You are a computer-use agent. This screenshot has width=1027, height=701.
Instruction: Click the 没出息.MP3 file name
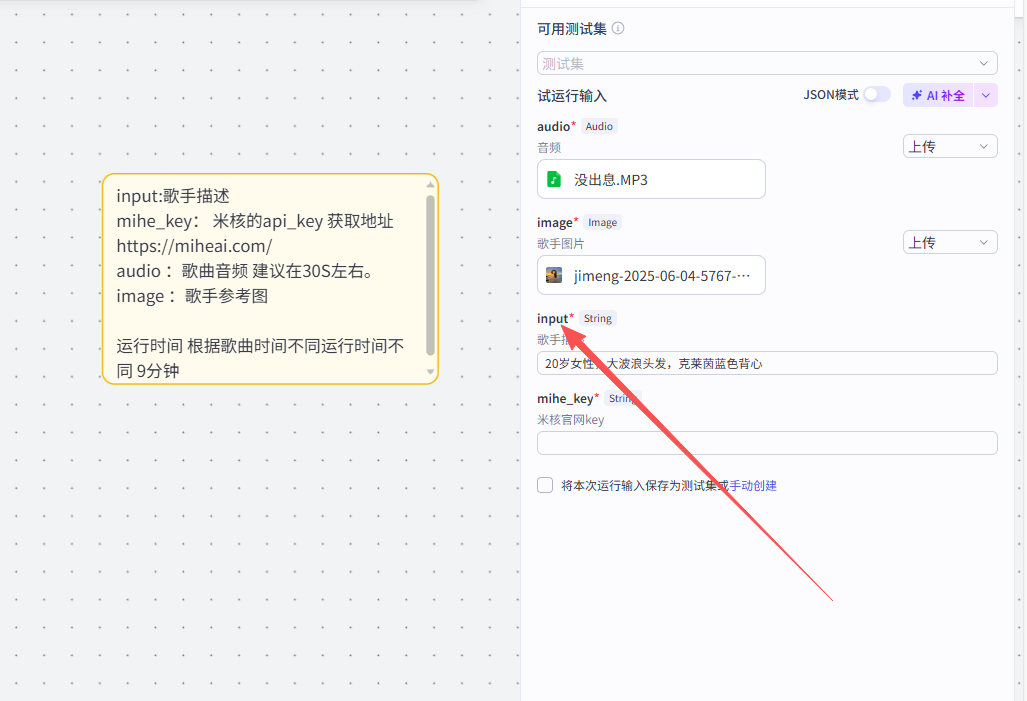pos(611,180)
